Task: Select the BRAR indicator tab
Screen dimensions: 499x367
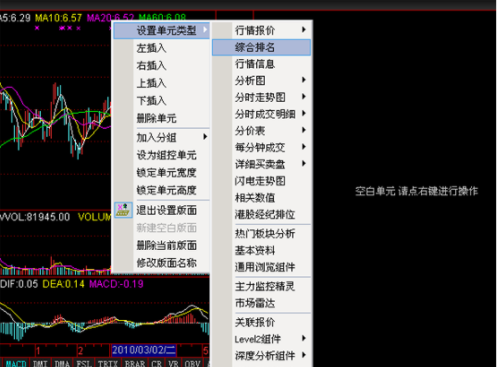Action: pos(135,363)
